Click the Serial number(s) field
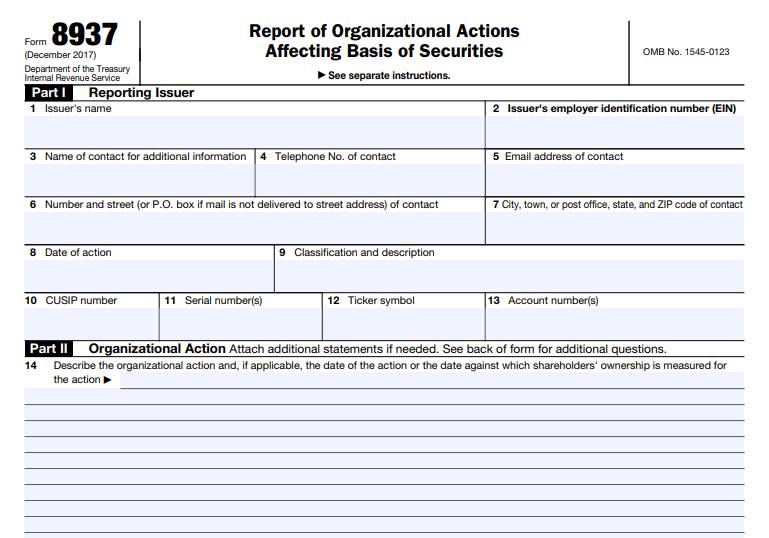769x538 pixels. coord(240,324)
